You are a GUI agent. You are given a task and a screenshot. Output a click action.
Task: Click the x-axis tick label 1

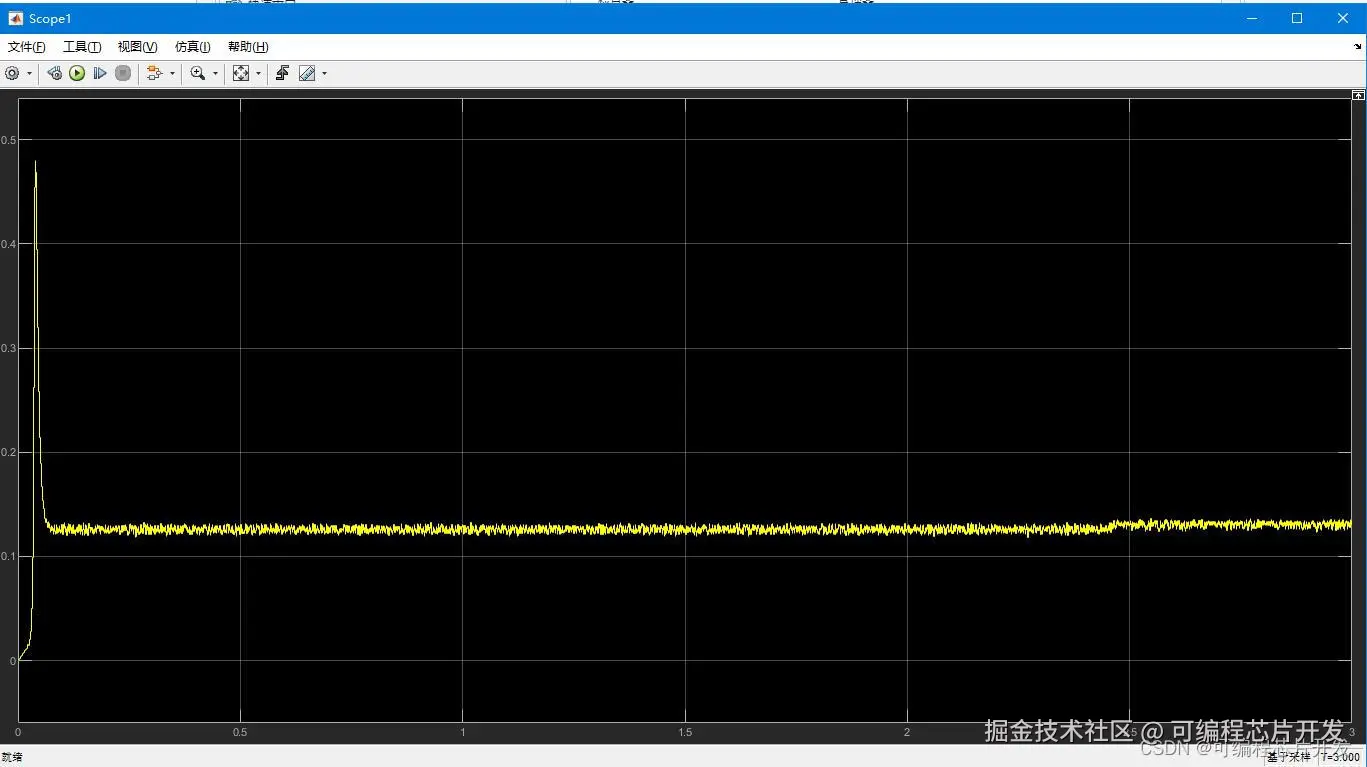coord(463,732)
